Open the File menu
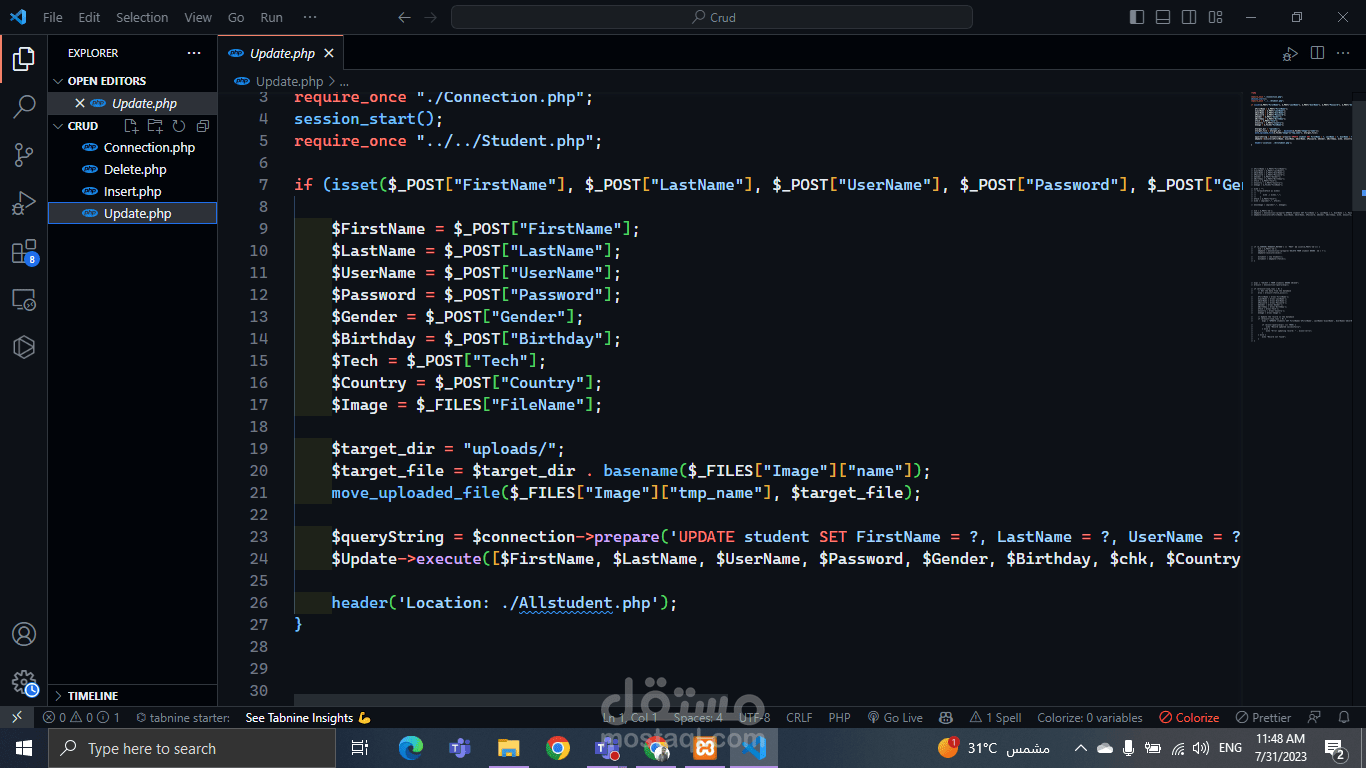 [53, 17]
